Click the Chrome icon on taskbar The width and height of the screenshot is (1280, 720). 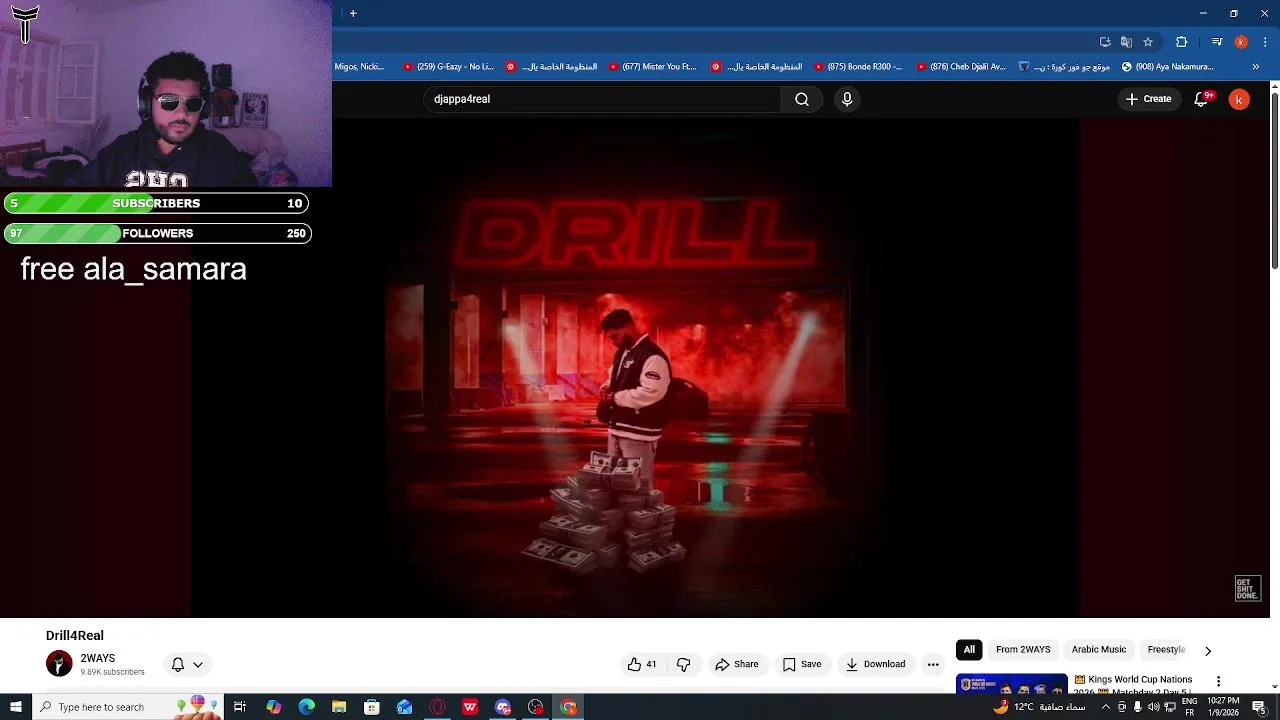[x=568, y=707]
